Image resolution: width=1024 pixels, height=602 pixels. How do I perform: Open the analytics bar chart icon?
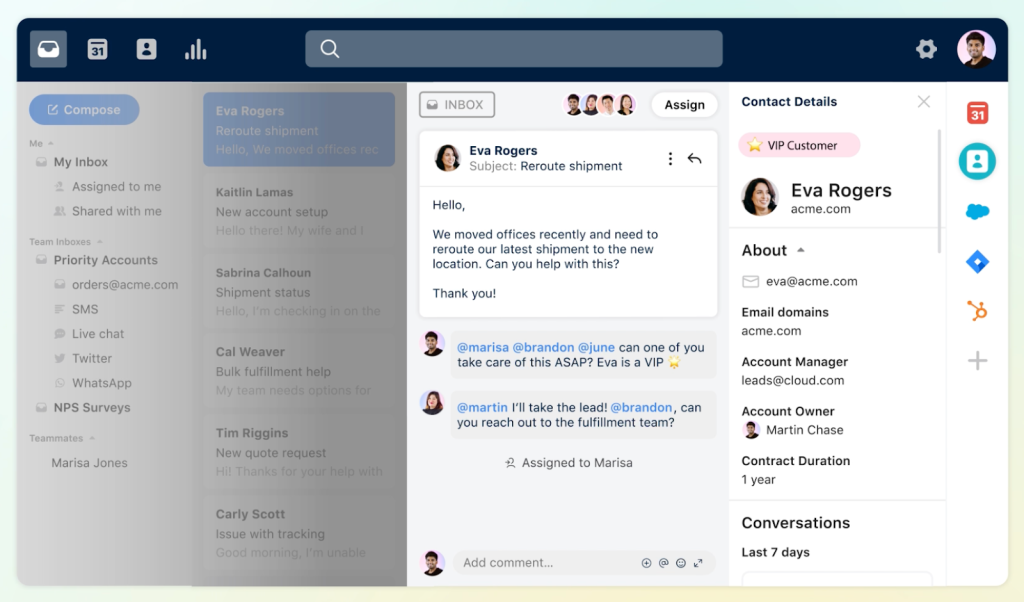[x=196, y=49]
